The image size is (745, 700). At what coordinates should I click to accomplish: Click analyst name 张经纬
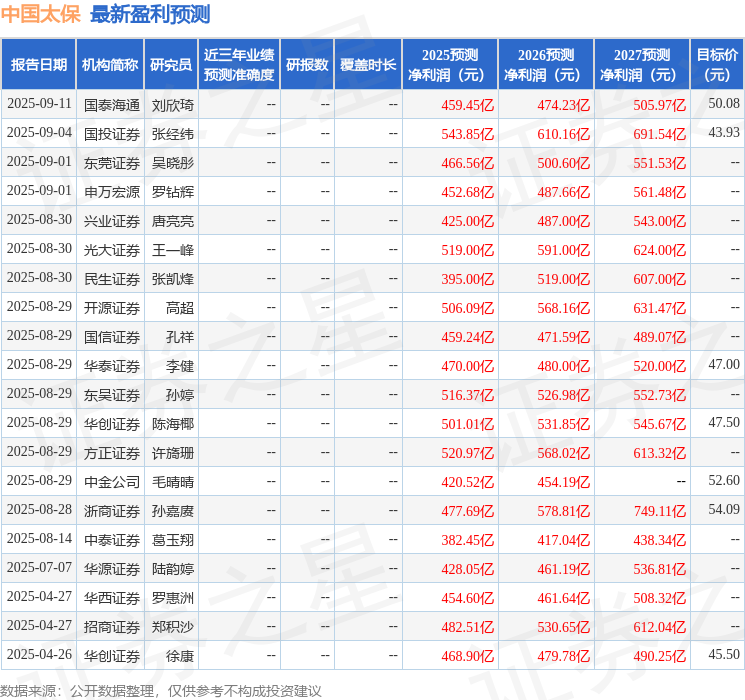(172, 134)
